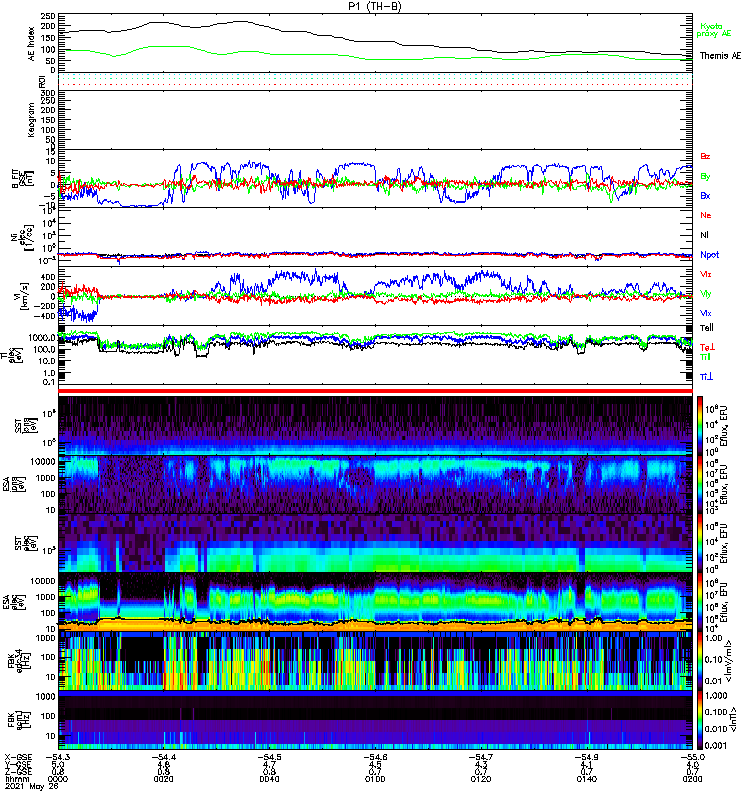Click the 0000 time tick label

[x=57, y=779]
